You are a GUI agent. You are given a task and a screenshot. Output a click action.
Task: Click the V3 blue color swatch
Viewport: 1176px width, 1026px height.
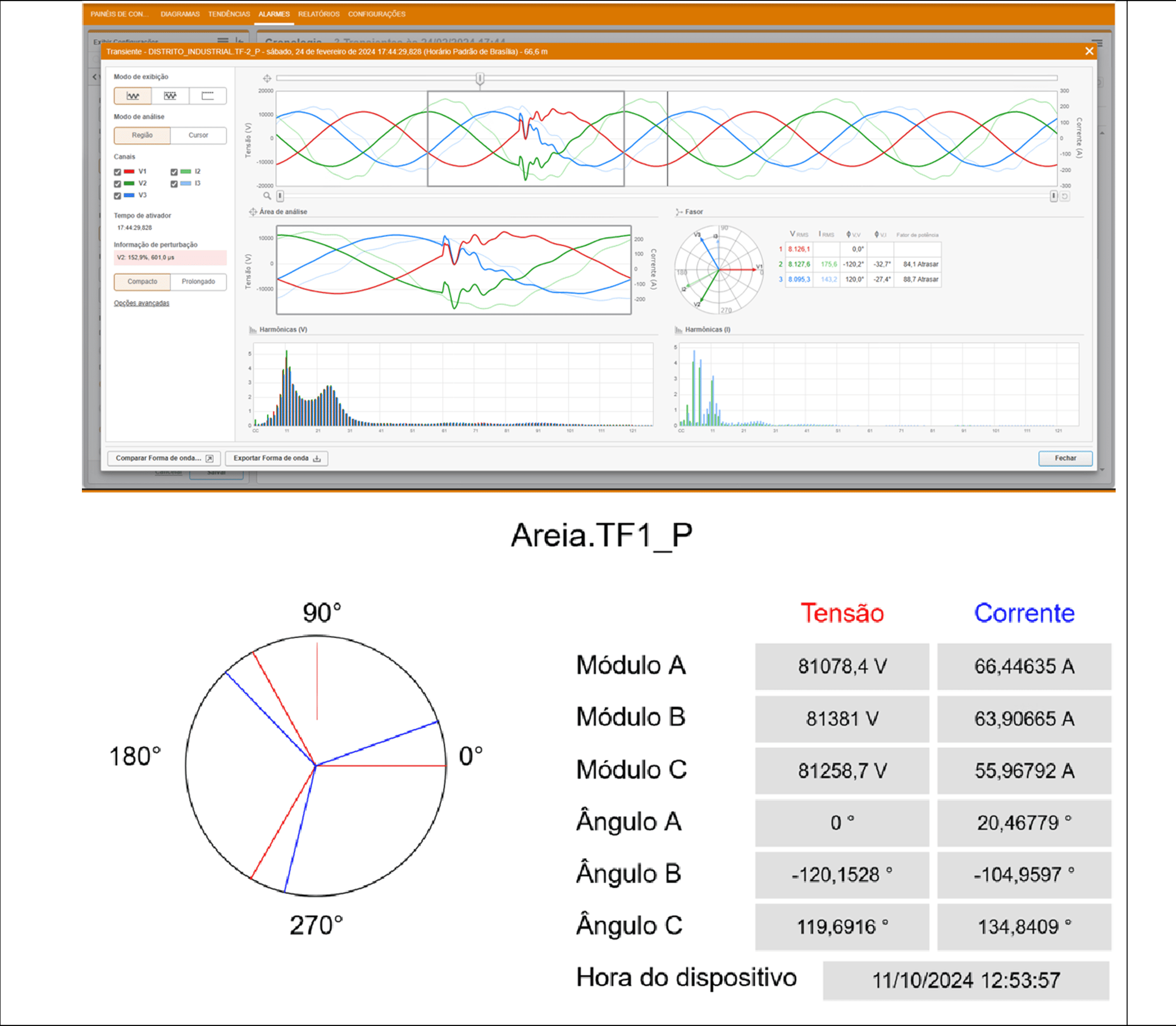[x=129, y=196]
